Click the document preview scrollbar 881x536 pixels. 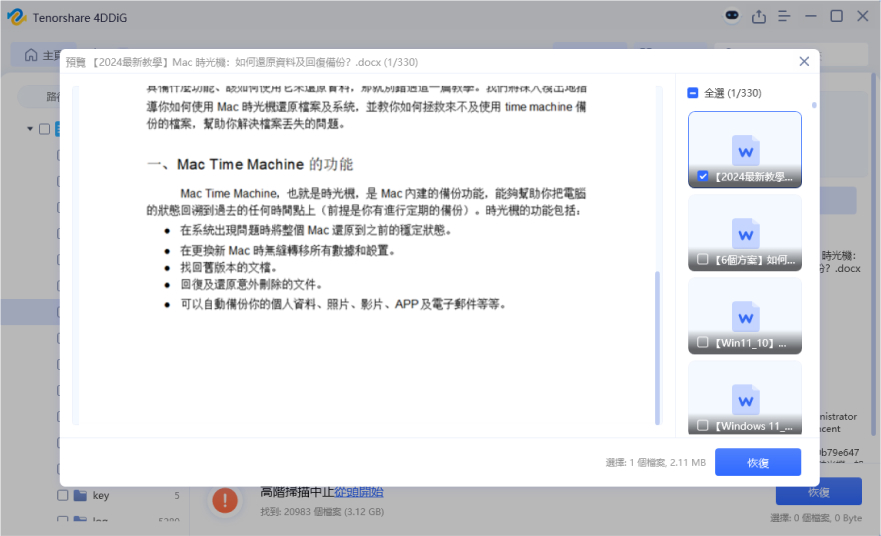657,348
